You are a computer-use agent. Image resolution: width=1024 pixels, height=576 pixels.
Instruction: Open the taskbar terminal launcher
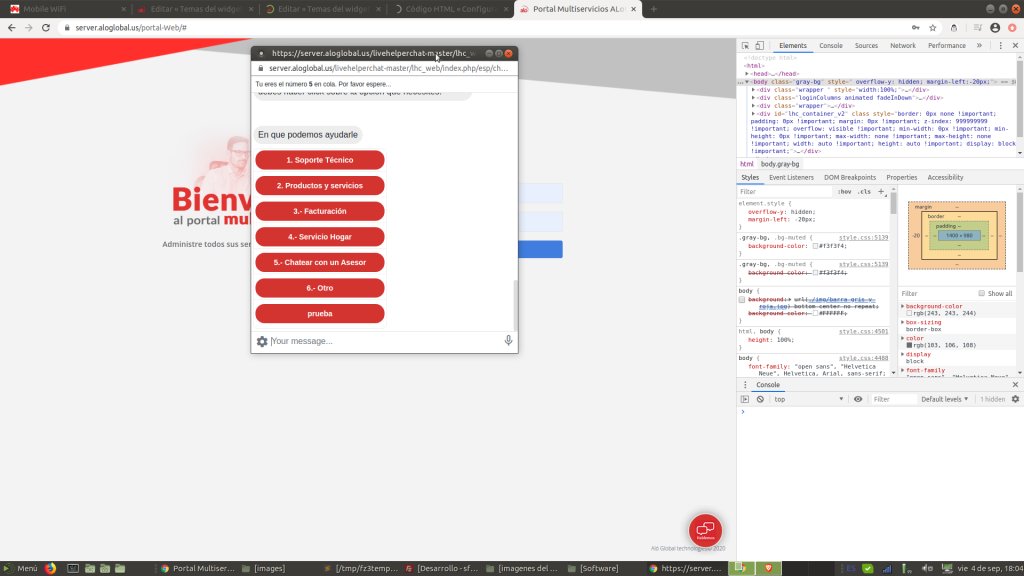tap(73, 568)
